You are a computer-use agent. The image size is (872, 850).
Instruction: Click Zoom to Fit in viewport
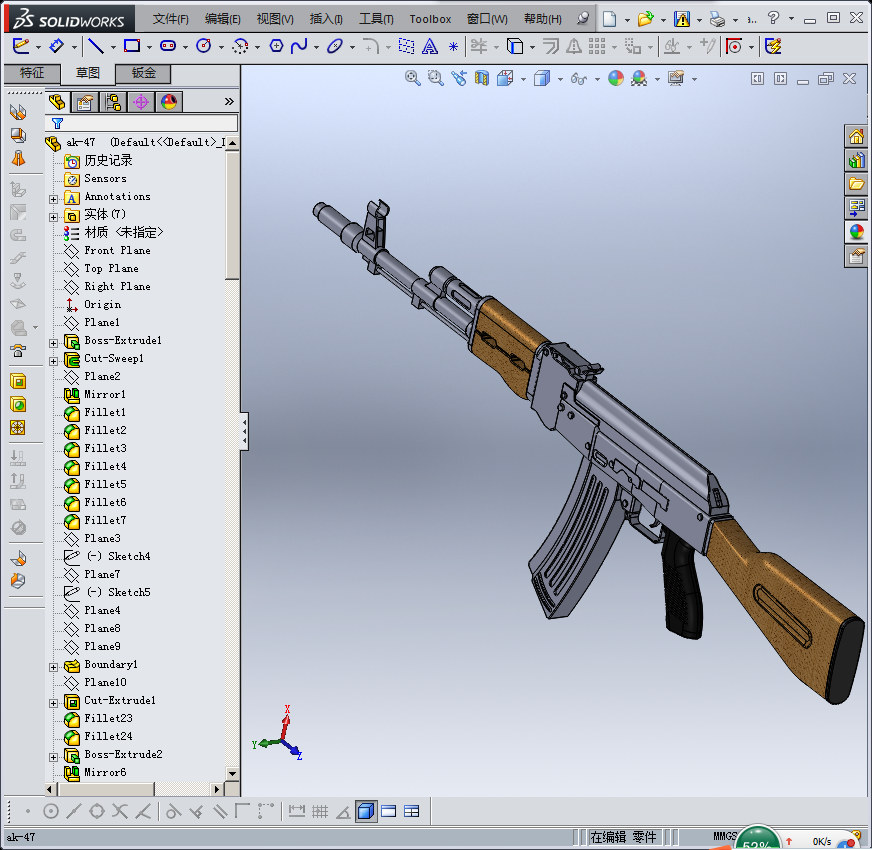(x=412, y=78)
